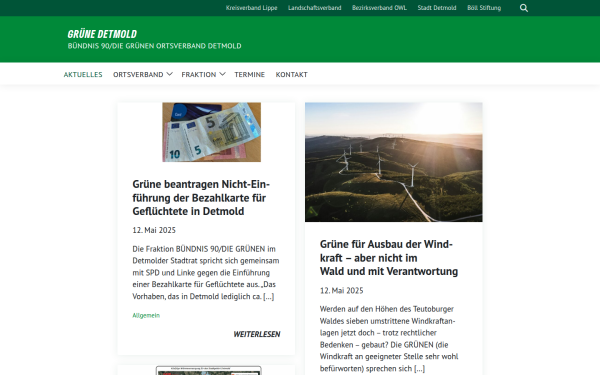Open the partially visible map article thumbnail
This screenshot has height=375, width=600.
[x=209, y=370]
